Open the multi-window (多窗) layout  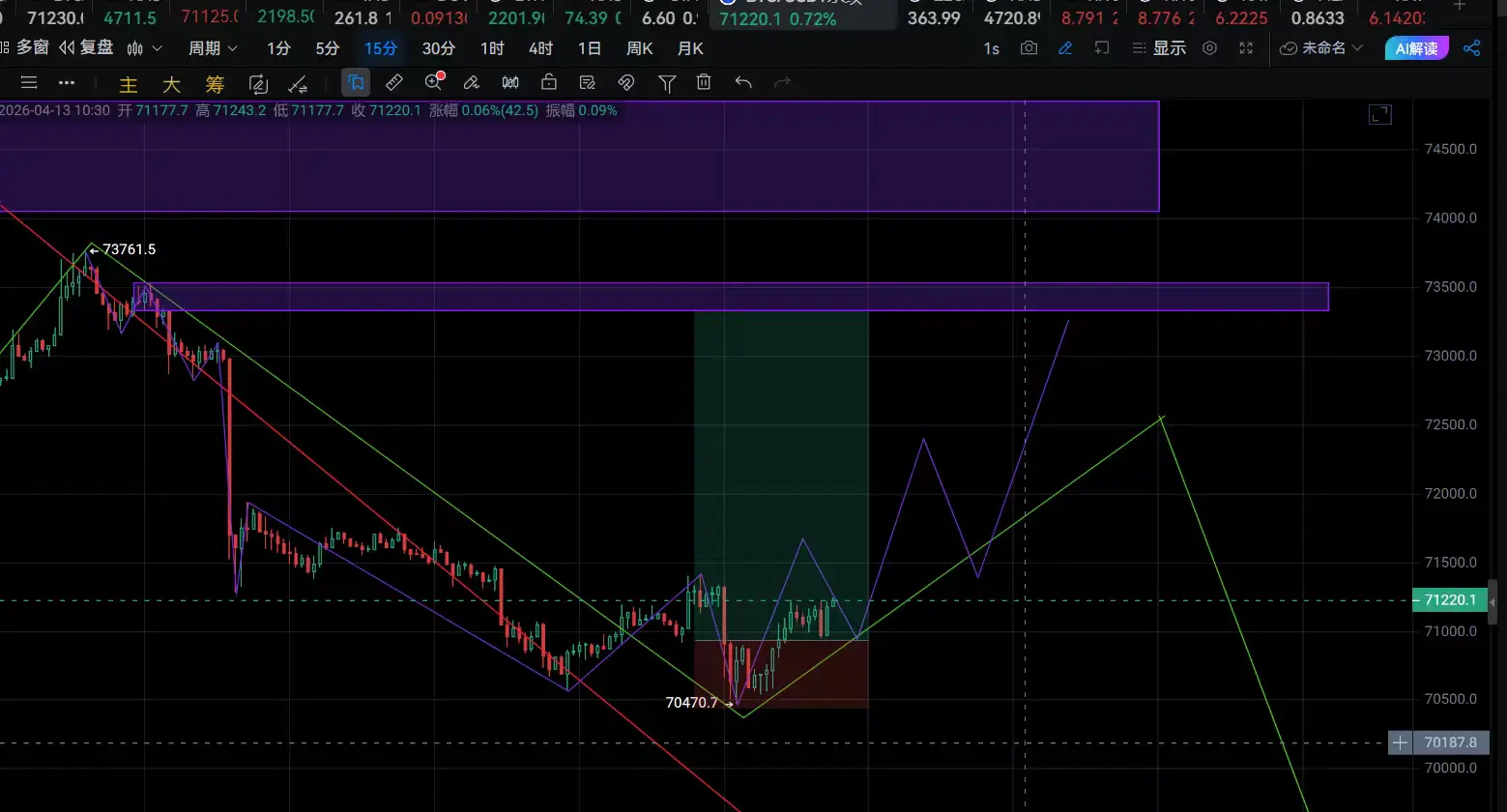[x=25, y=47]
